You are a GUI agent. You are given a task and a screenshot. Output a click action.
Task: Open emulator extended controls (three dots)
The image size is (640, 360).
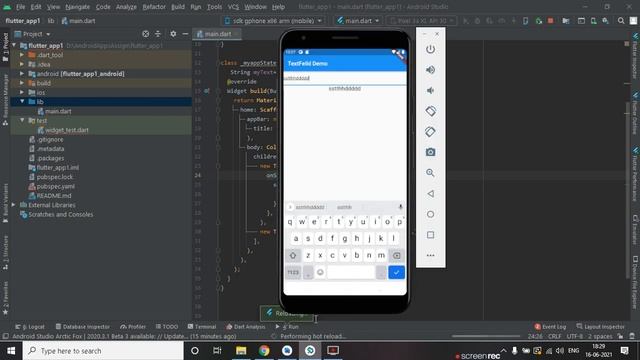click(430, 255)
